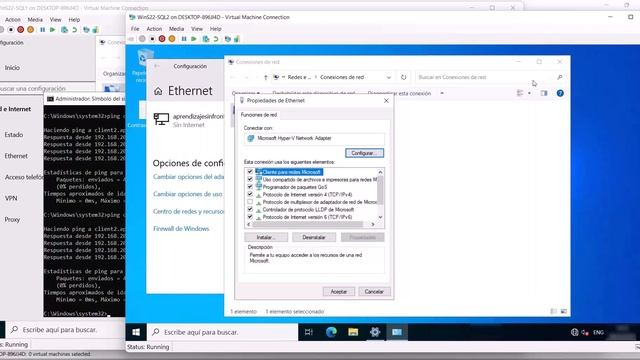Click the Refresh icon beside the address bar
The height and width of the screenshot is (360, 640).
[x=403, y=77]
